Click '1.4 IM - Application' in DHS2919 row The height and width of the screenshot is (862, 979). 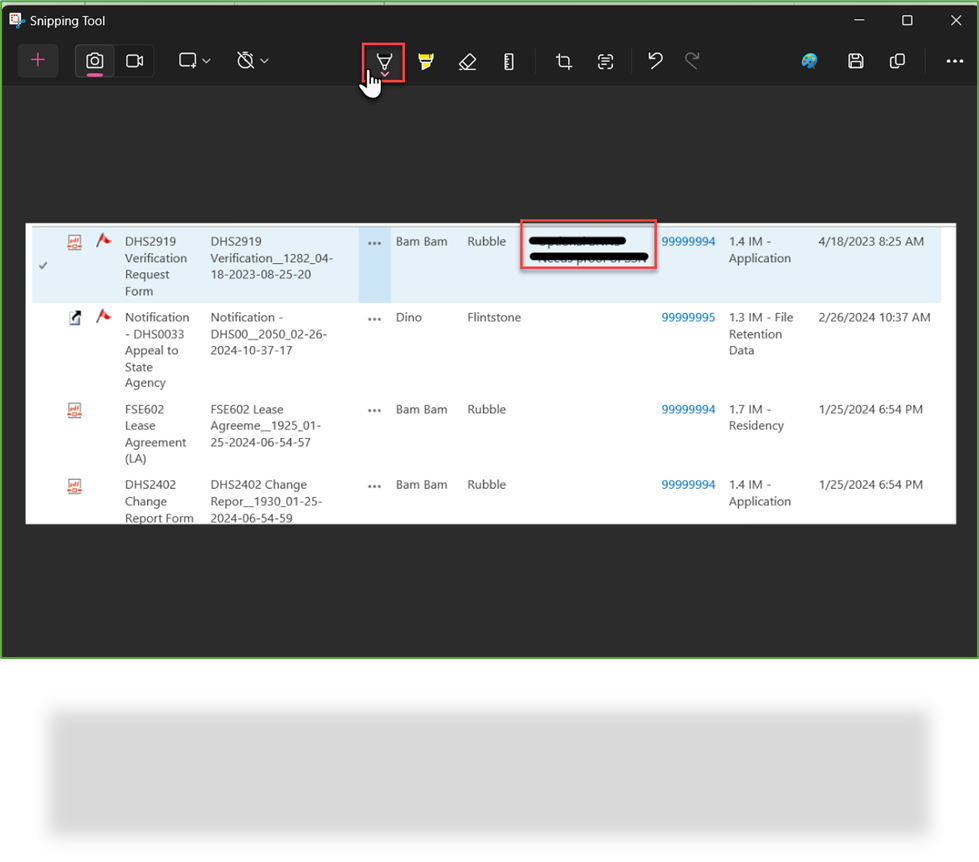760,250
